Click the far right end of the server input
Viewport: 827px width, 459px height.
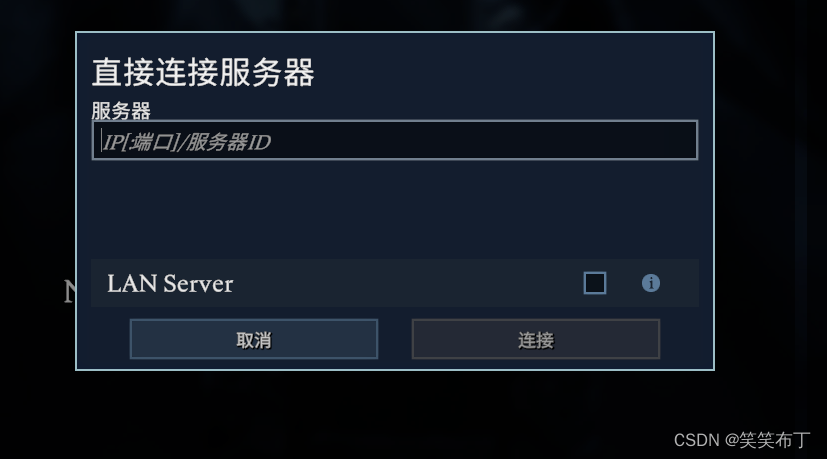click(686, 140)
